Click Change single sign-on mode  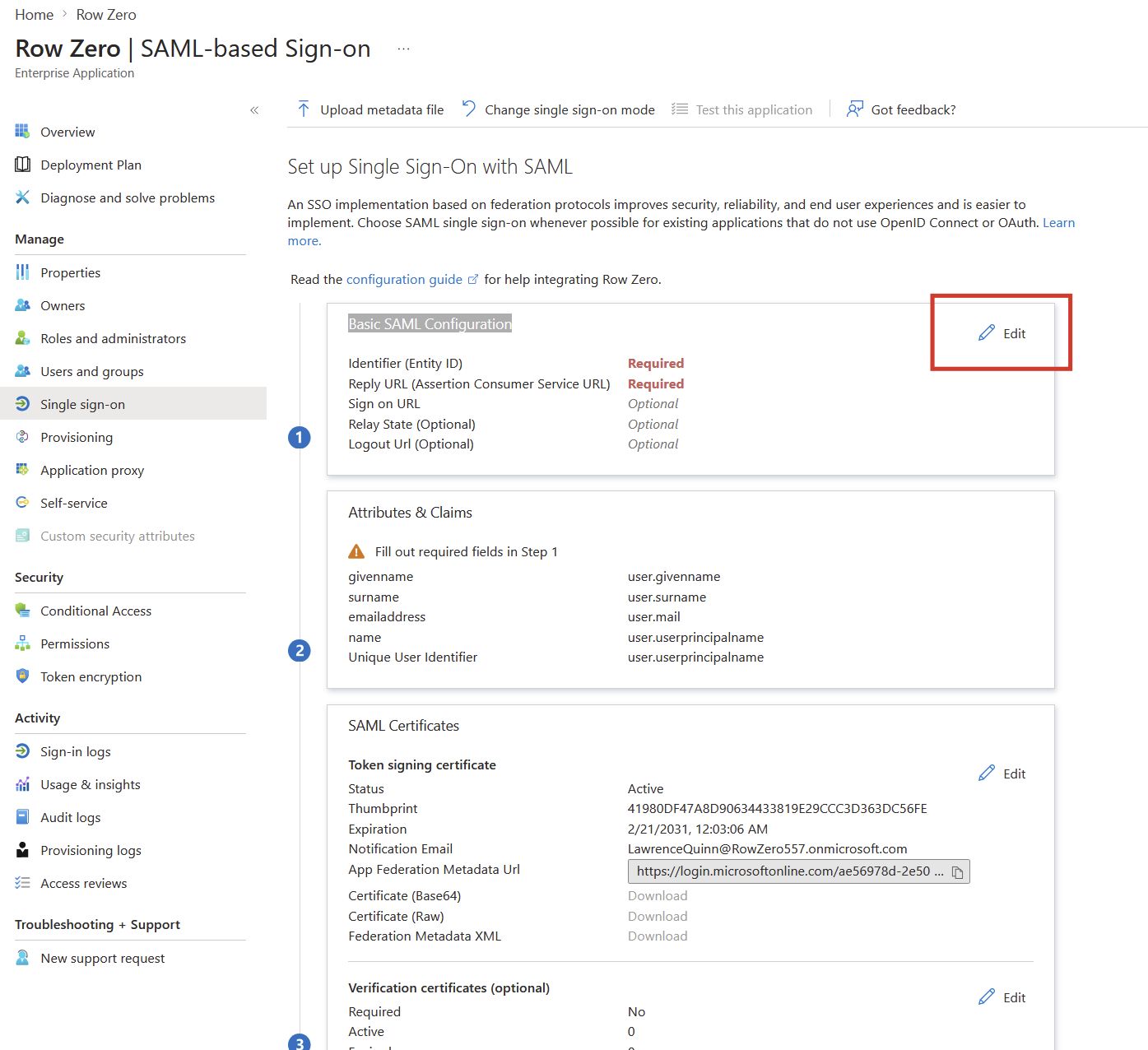558,109
